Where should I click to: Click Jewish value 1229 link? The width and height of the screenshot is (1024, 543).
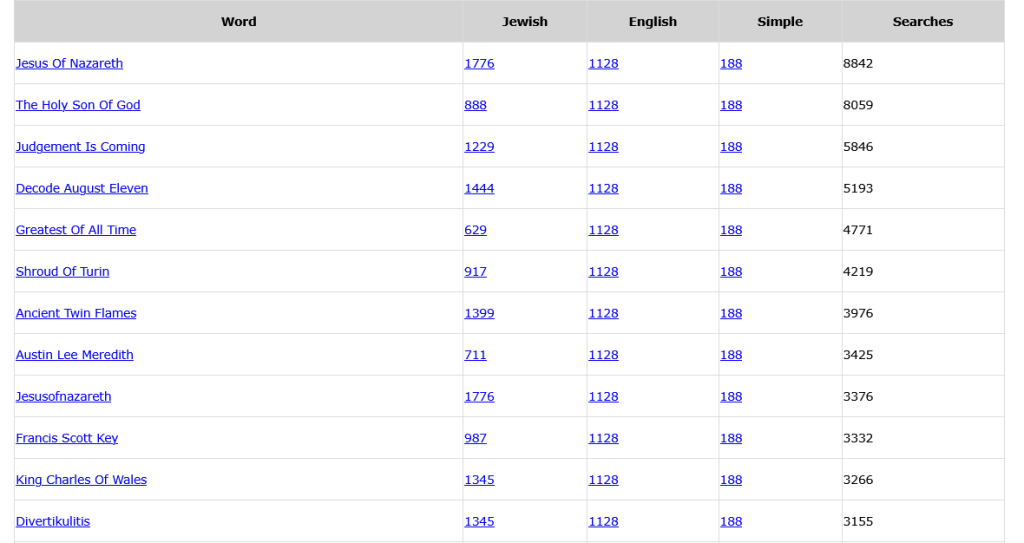point(479,147)
